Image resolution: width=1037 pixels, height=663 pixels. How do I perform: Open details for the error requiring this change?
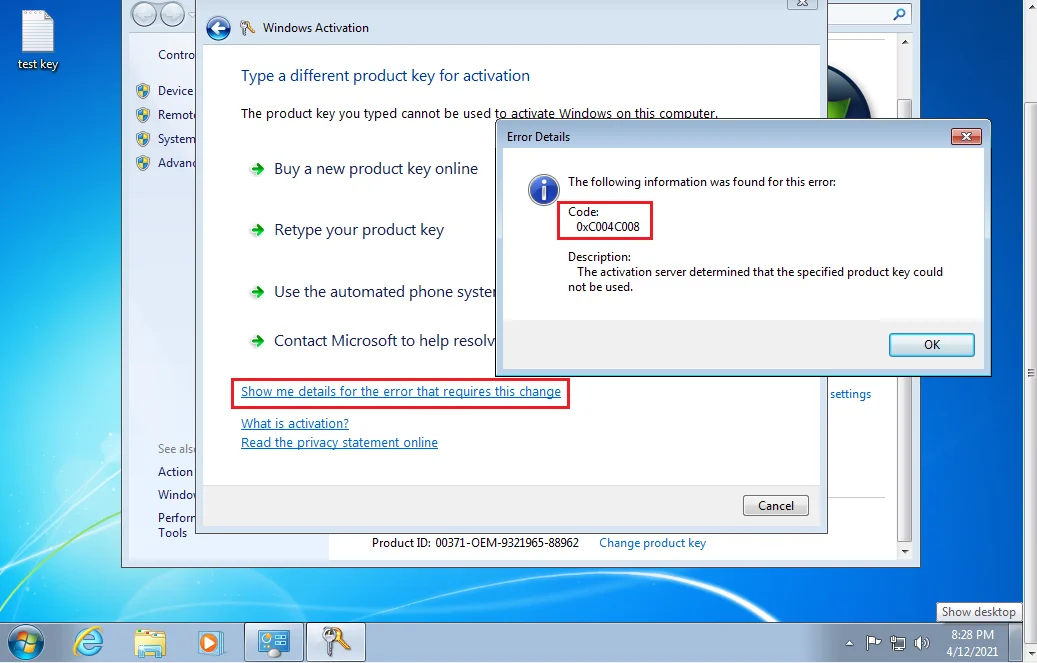pyautogui.click(x=400, y=392)
